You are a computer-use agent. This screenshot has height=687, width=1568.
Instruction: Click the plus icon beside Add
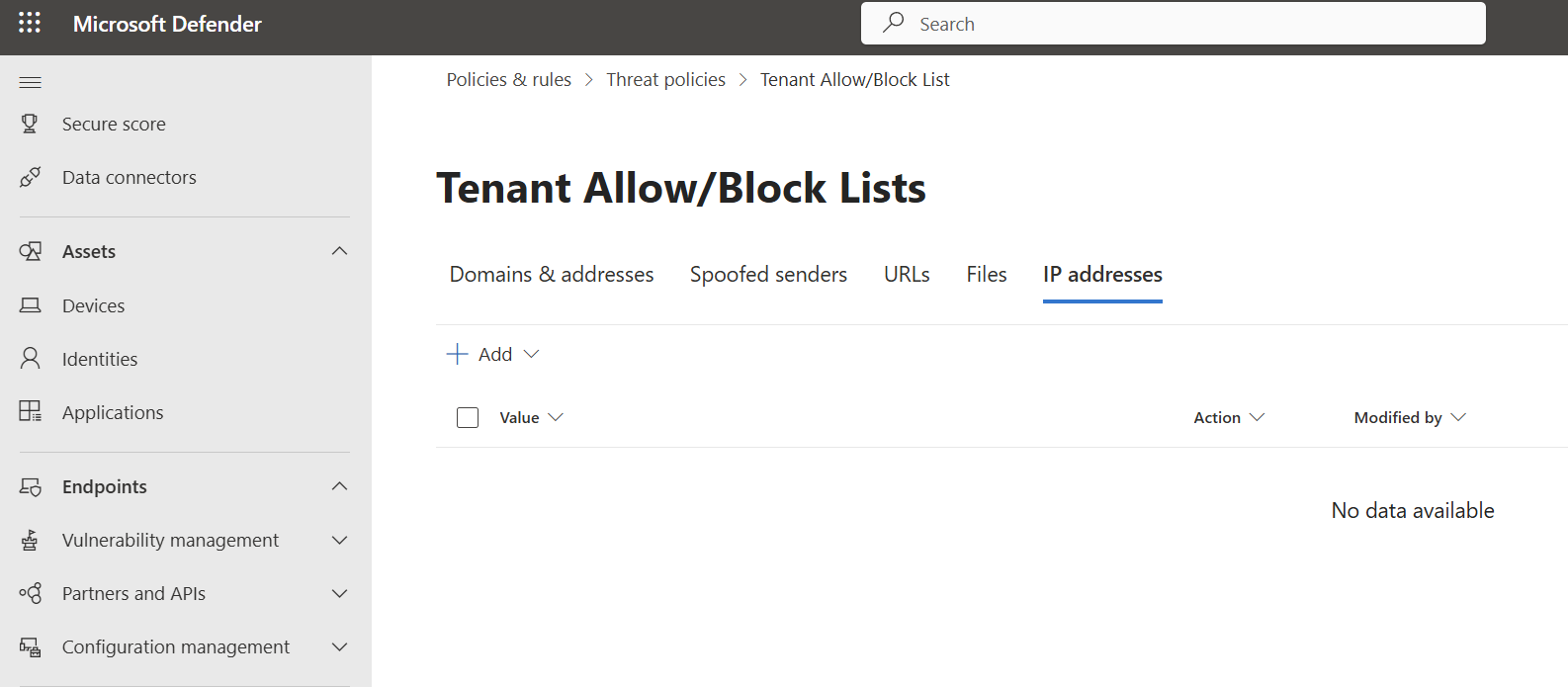[x=457, y=354]
